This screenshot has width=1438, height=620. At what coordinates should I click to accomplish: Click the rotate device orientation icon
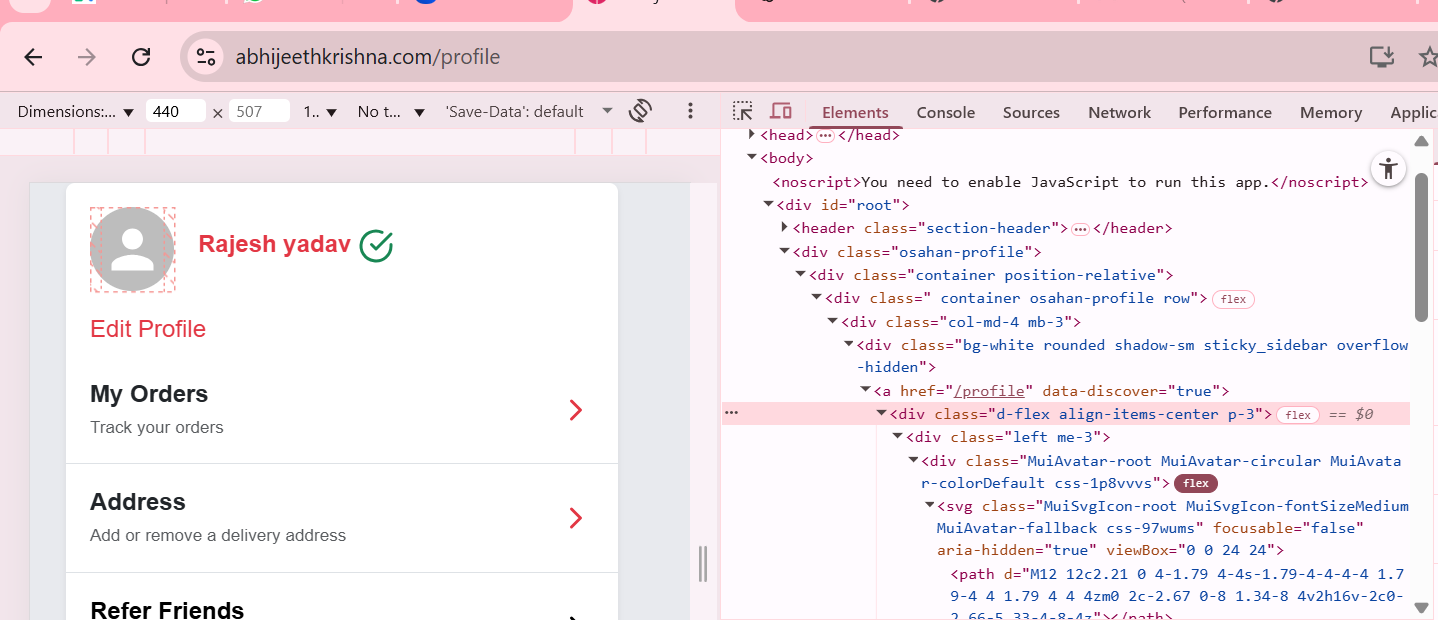point(640,111)
